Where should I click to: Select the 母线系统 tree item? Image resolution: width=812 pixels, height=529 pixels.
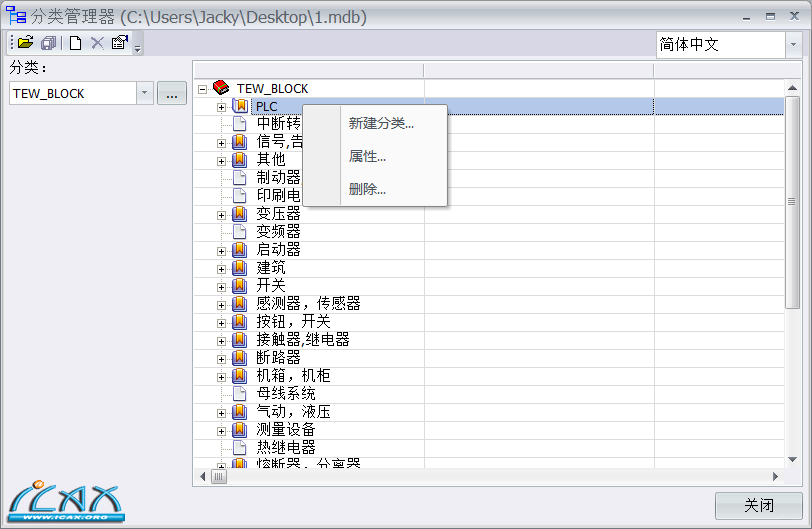click(286, 393)
